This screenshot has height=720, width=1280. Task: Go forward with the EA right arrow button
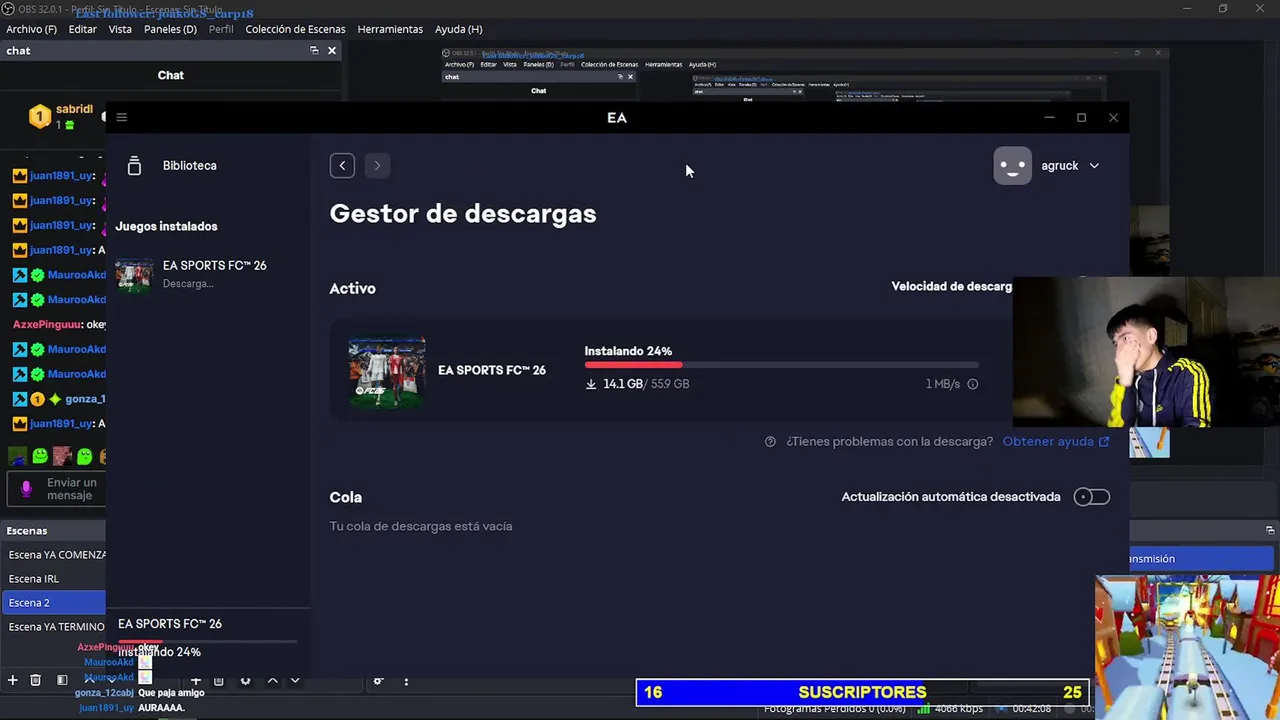pos(377,166)
